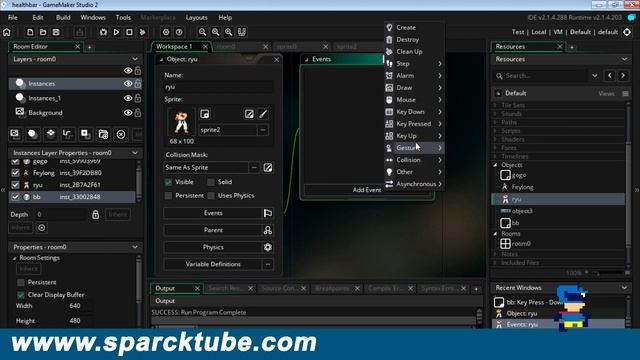Open the Collision Mask dropdown menu
This screenshot has height=360, width=640.
[254, 167]
